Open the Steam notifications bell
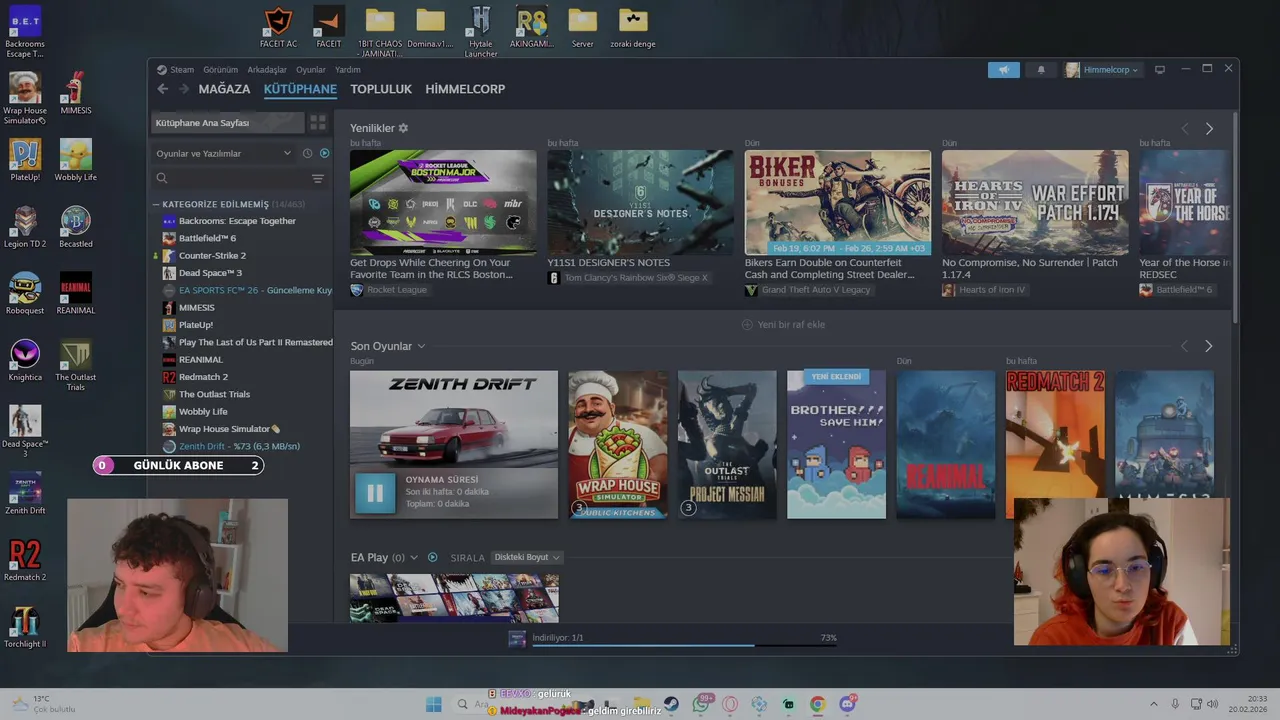The height and width of the screenshot is (720, 1280). 1041,70
